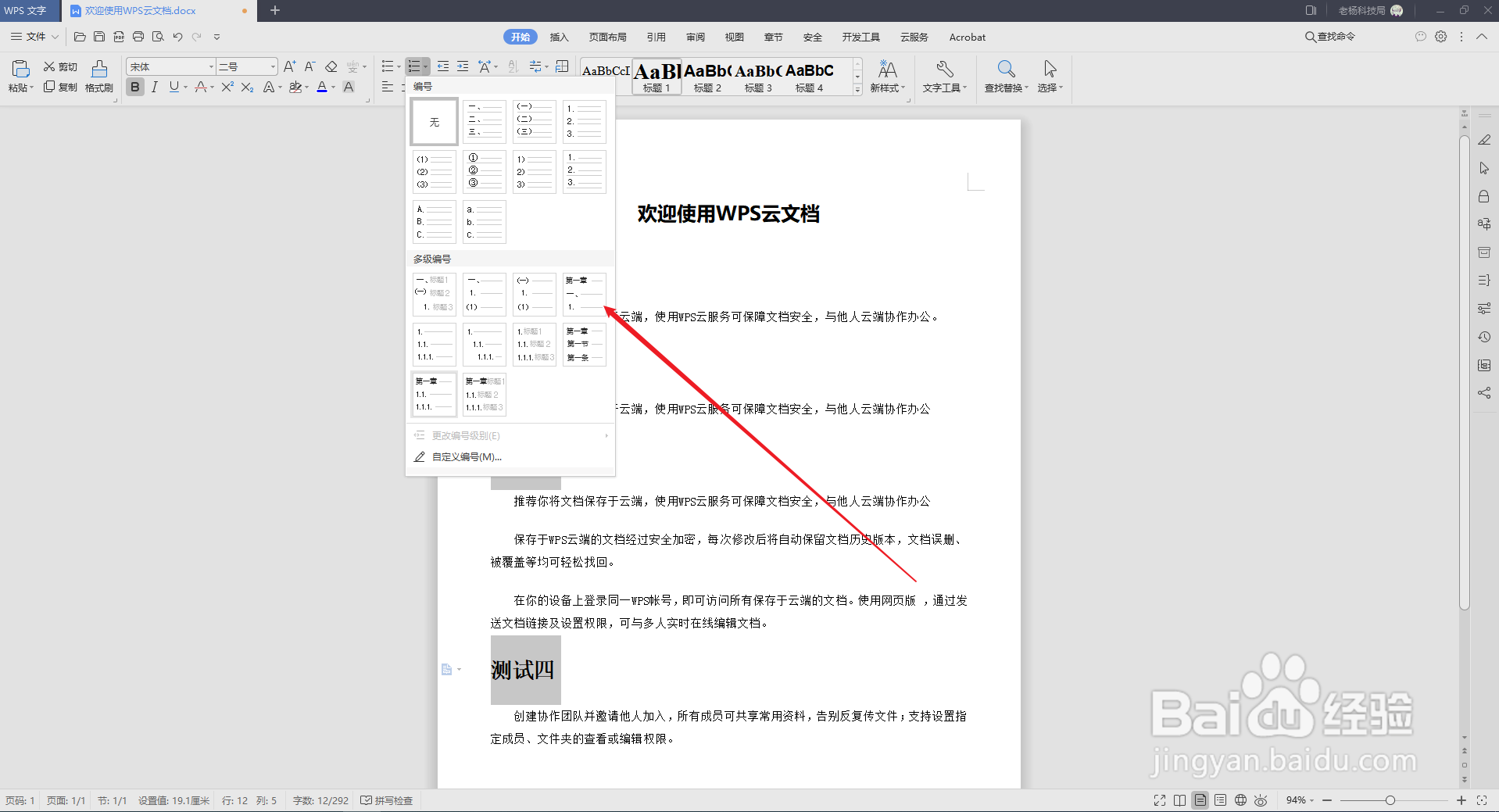
Task: Switch to reading layout view
Action: pyautogui.click(x=1179, y=800)
